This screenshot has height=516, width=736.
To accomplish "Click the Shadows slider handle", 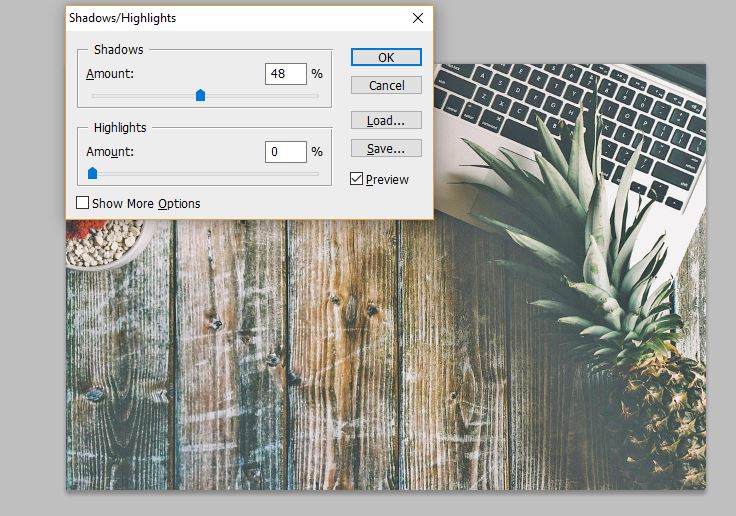I will click(200, 95).
